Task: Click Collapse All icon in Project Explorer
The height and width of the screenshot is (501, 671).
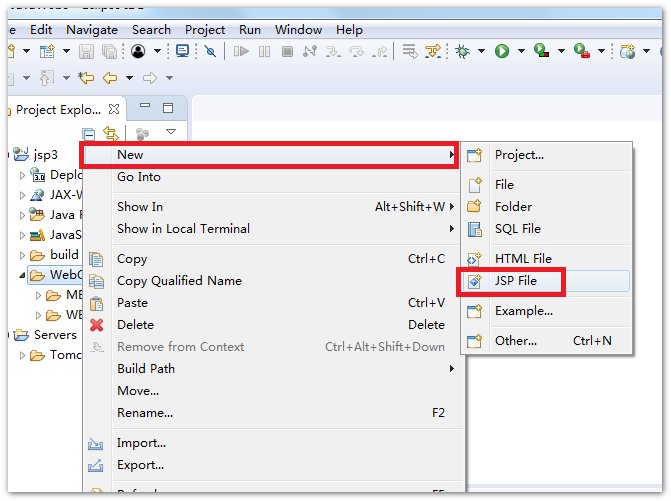Action: pos(89,133)
